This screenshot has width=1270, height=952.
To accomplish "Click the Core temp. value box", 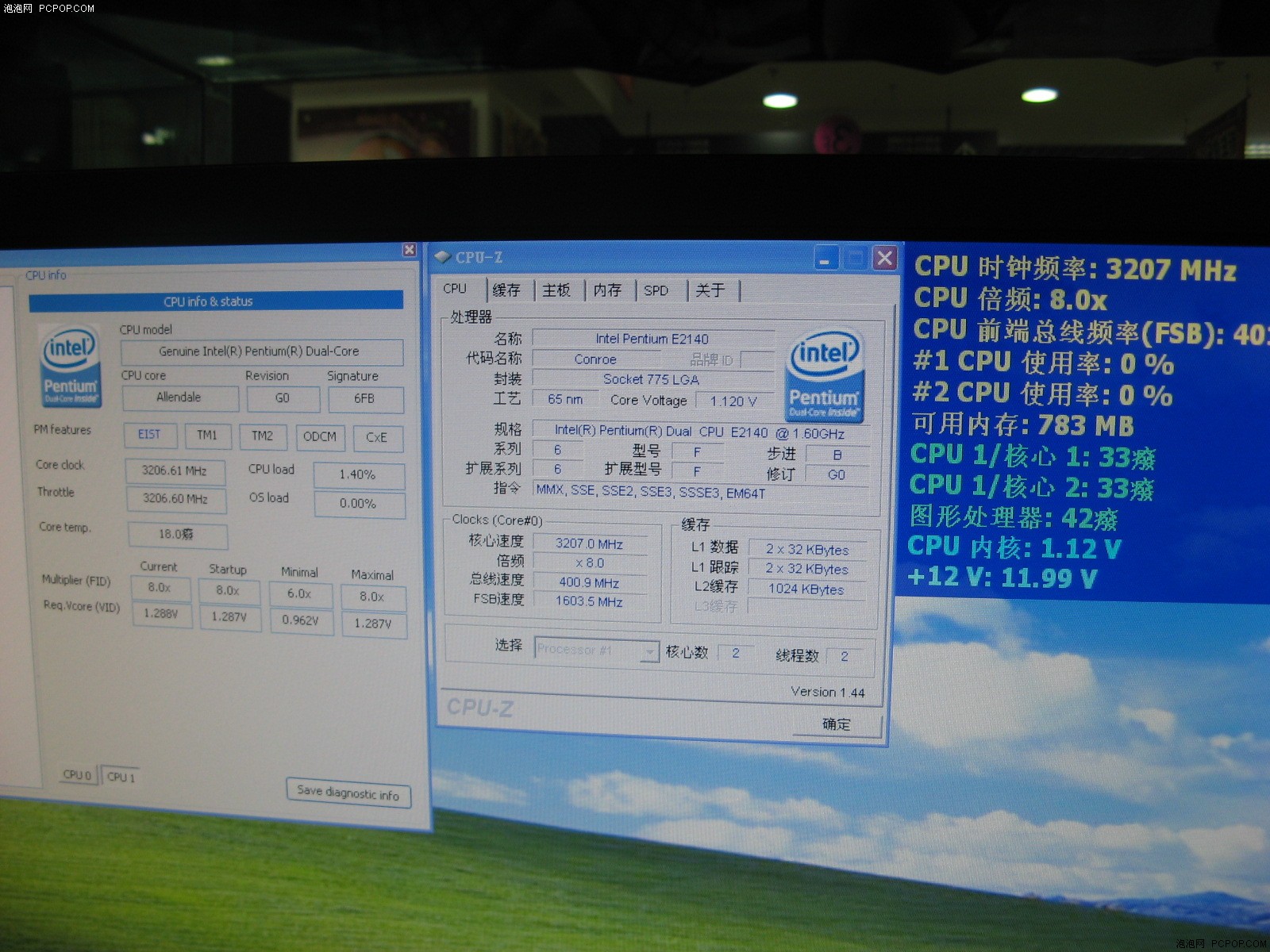I will point(177,535).
